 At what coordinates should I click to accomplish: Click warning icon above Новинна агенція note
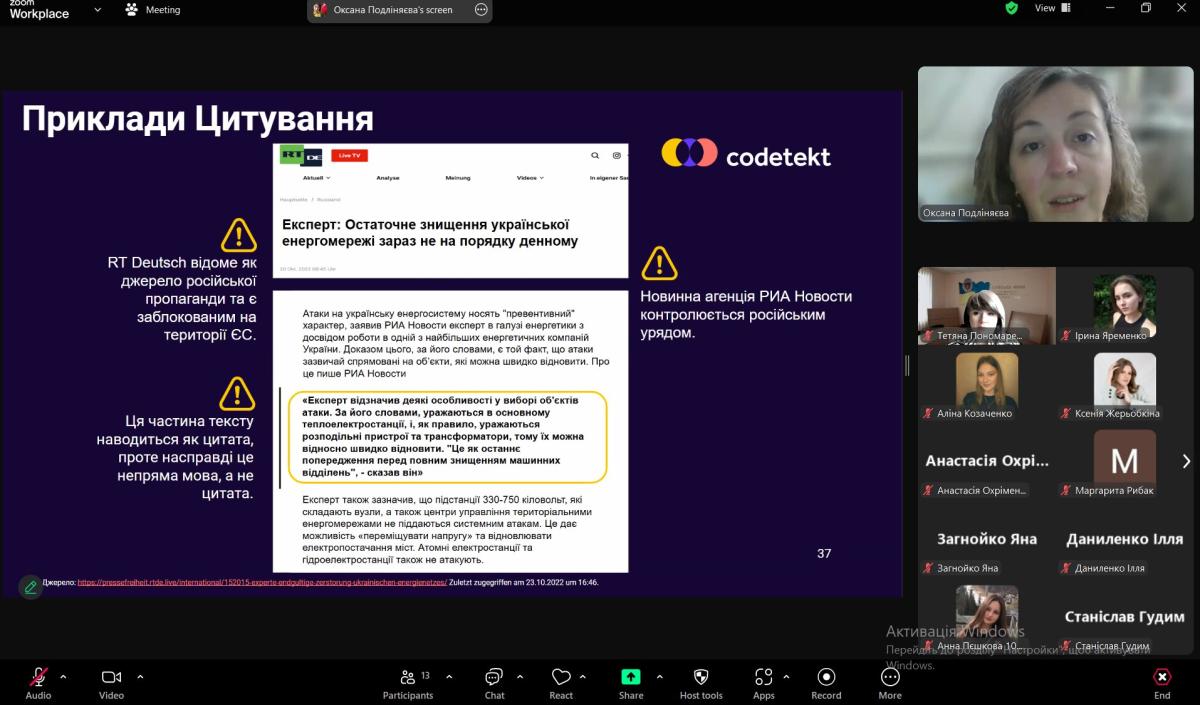click(x=659, y=263)
